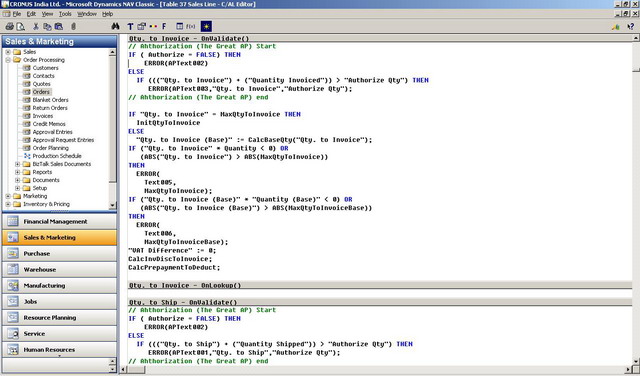Open Print Preview from toolbar
The width and height of the screenshot is (640, 376).
(20, 27)
